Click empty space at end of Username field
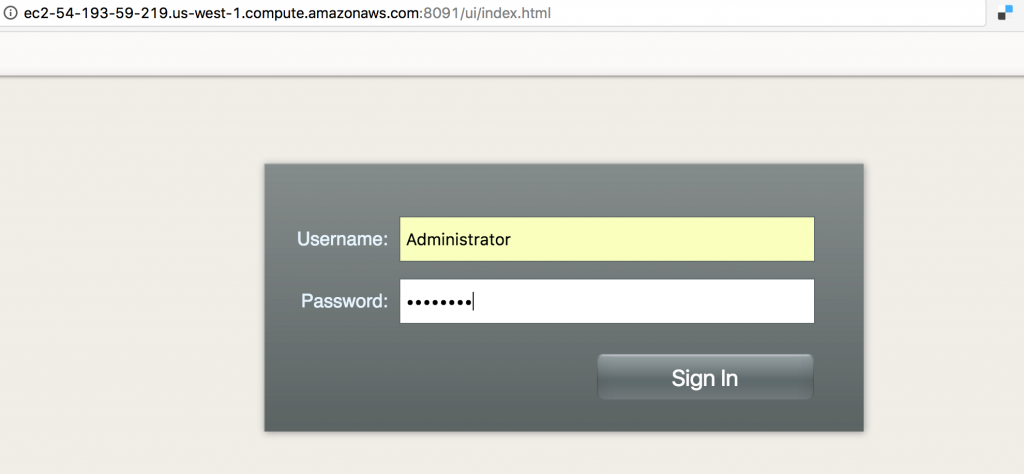The width and height of the screenshot is (1024, 474). coord(663,239)
